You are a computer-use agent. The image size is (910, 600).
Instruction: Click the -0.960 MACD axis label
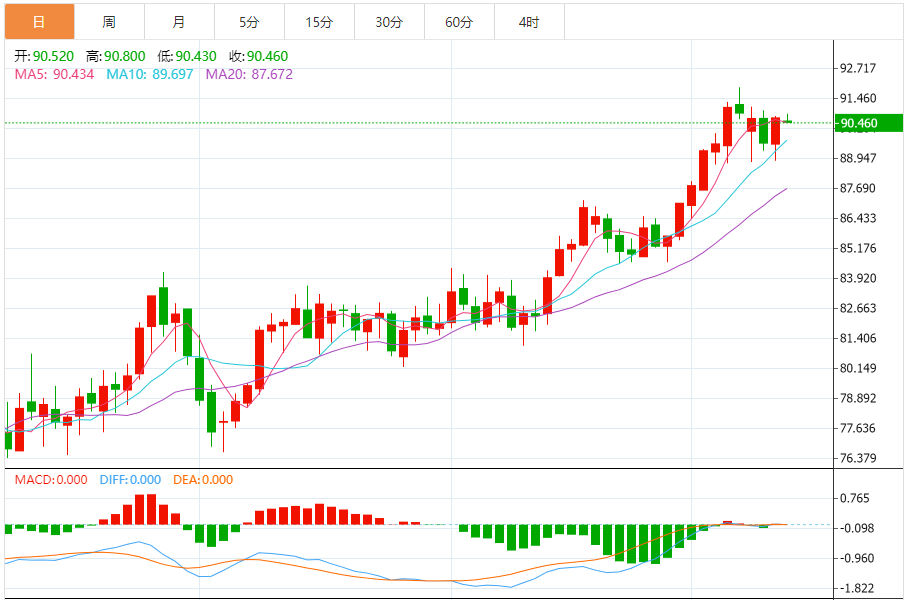coord(857,558)
